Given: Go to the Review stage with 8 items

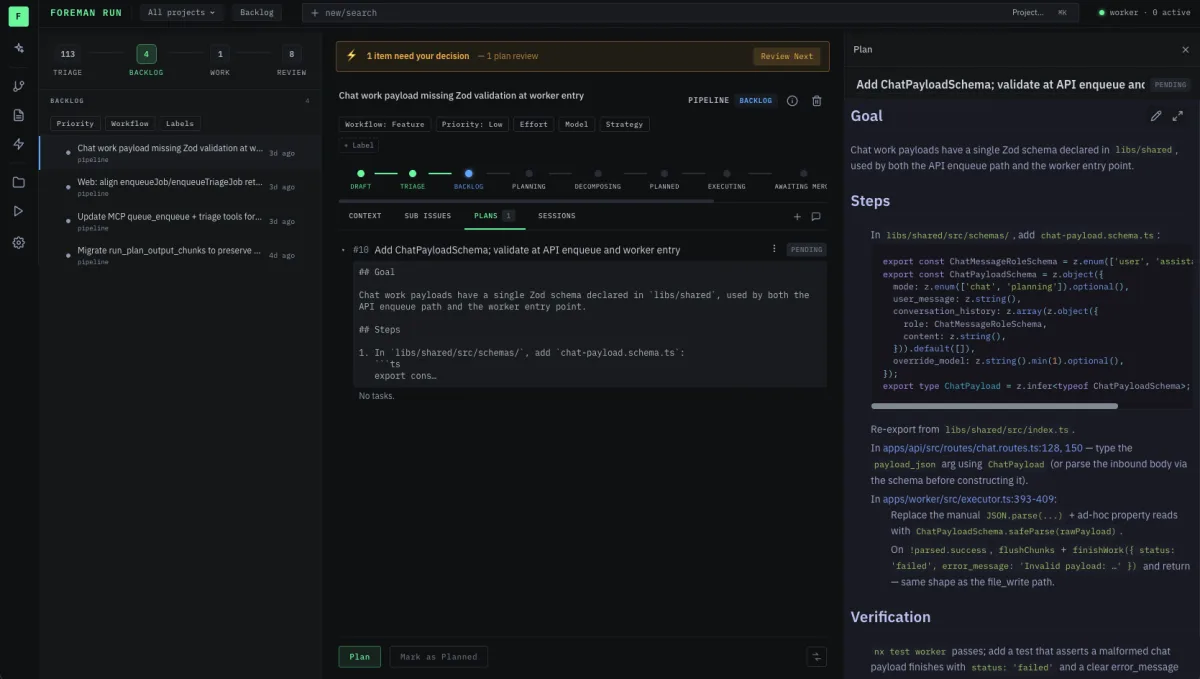Looking at the screenshot, I should 292,60.
